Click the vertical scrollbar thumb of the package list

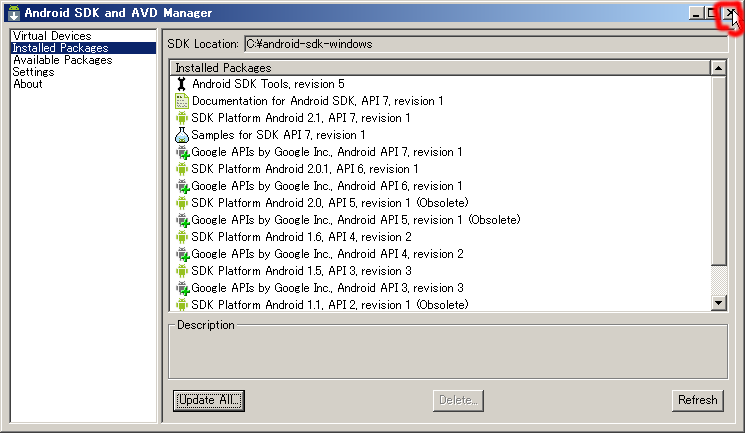point(718,171)
